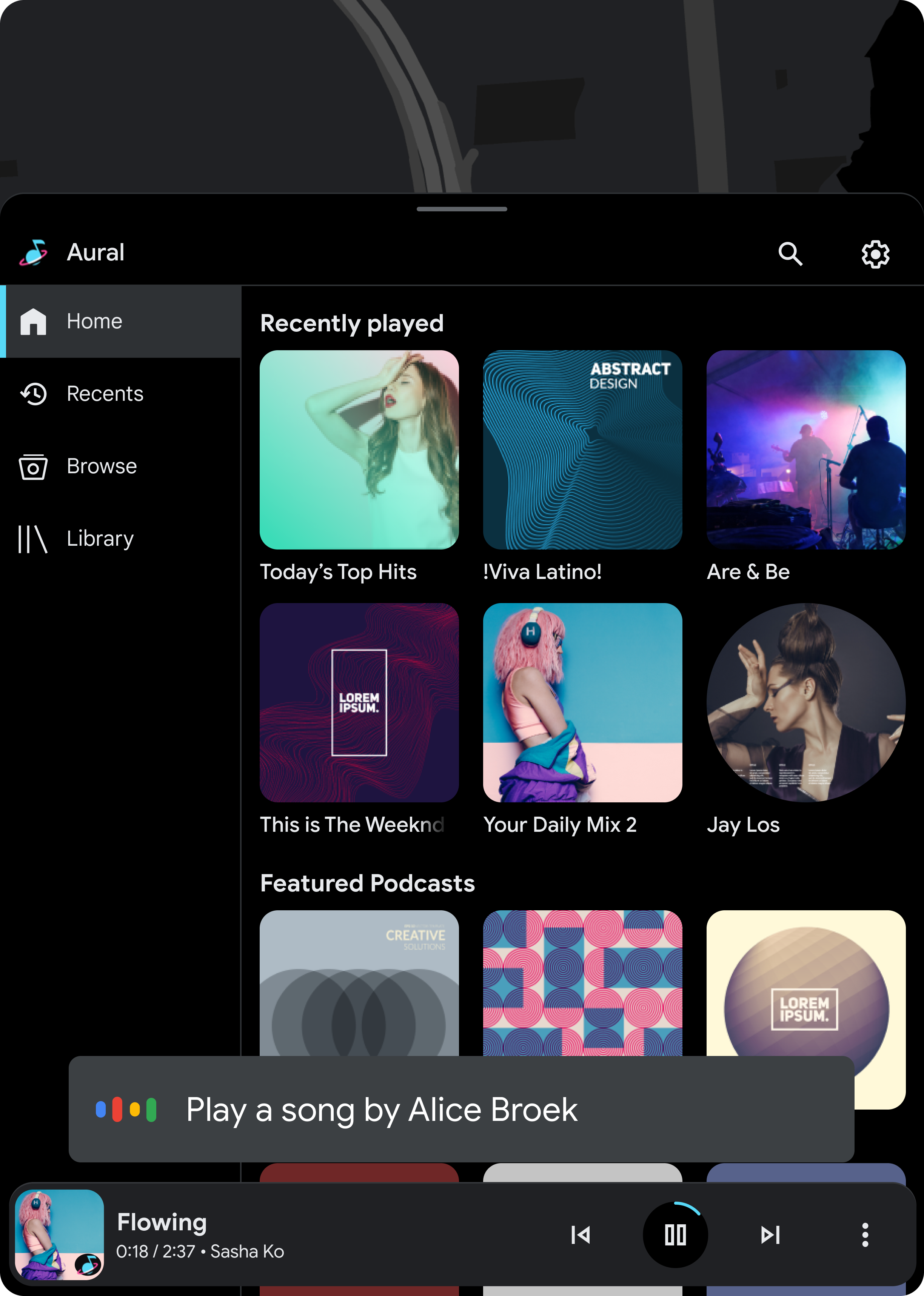
Task: Open the Settings panel
Action: coord(875,253)
